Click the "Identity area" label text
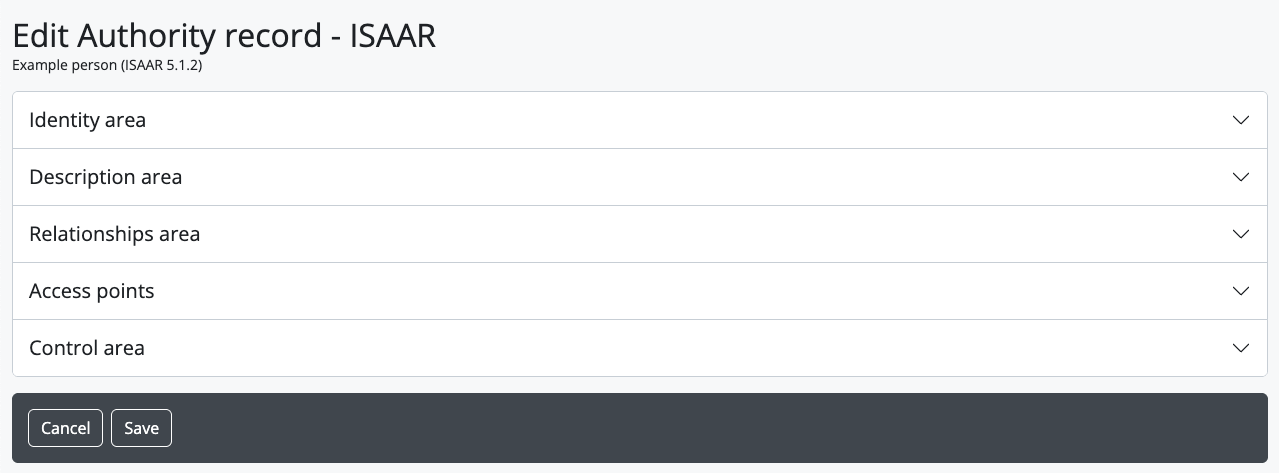Screen dimensions: 1279x473 click(x=87, y=120)
